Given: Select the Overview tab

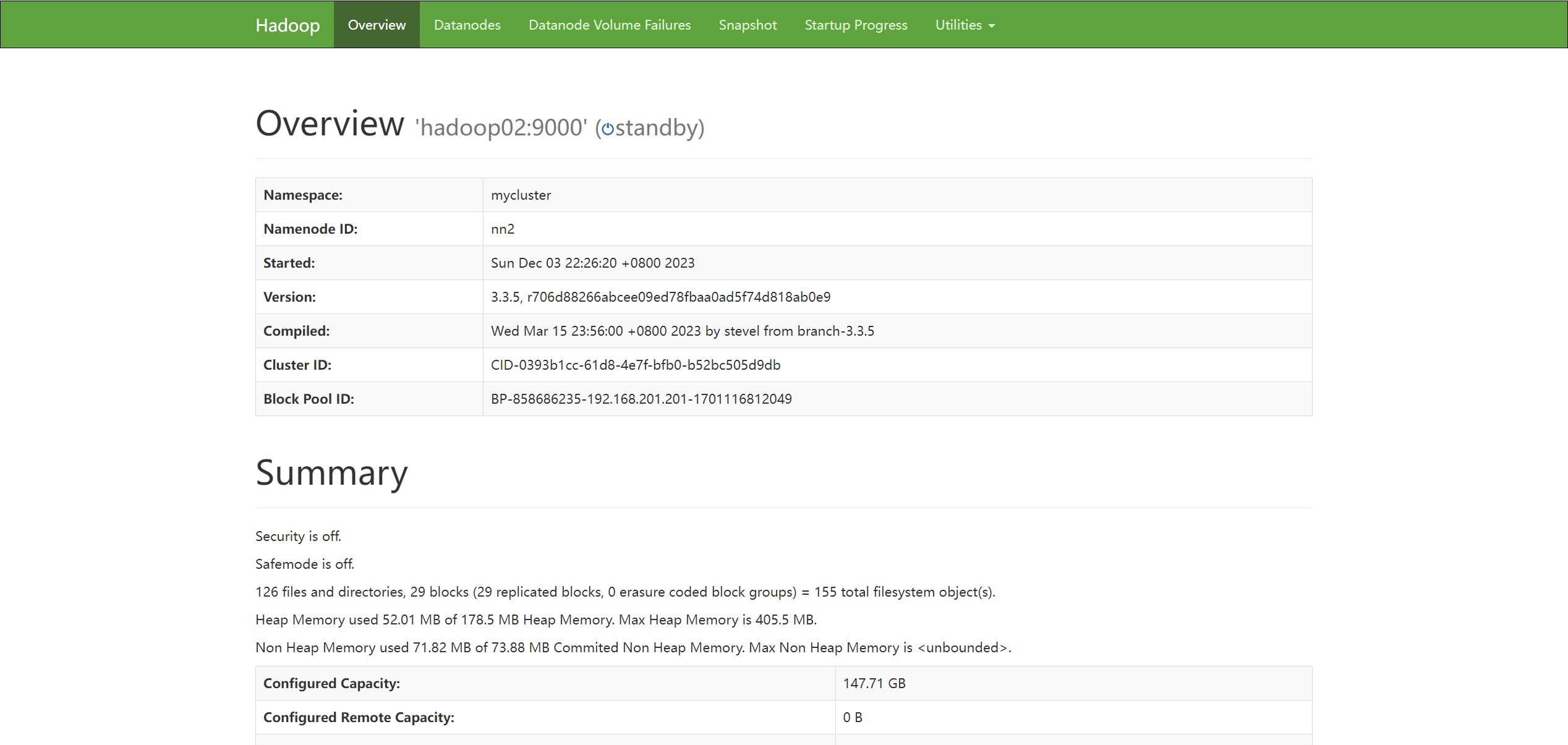Looking at the screenshot, I should 377,25.
